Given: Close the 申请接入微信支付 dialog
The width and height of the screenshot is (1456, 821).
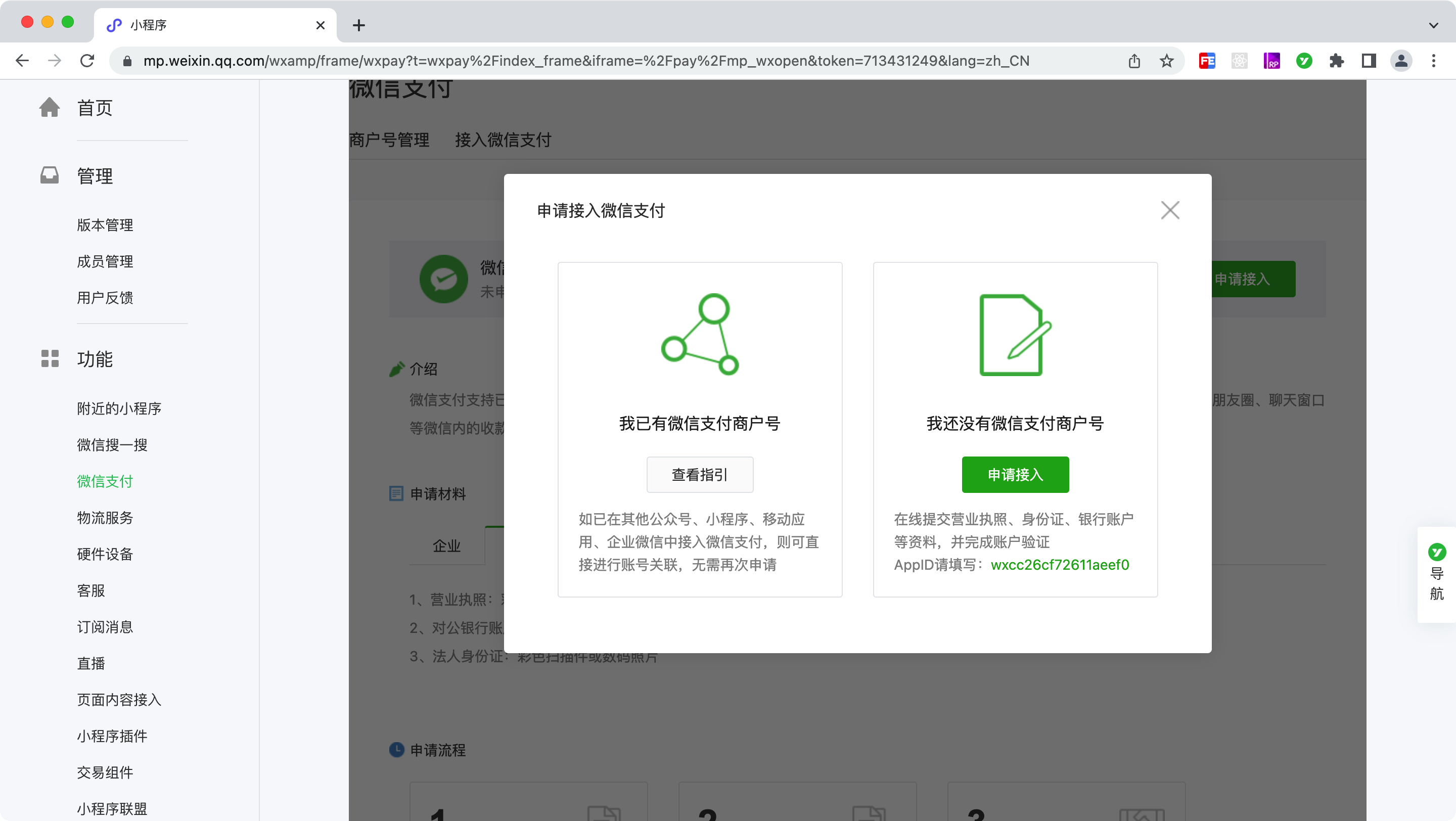Looking at the screenshot, I should click(1169, 210).
